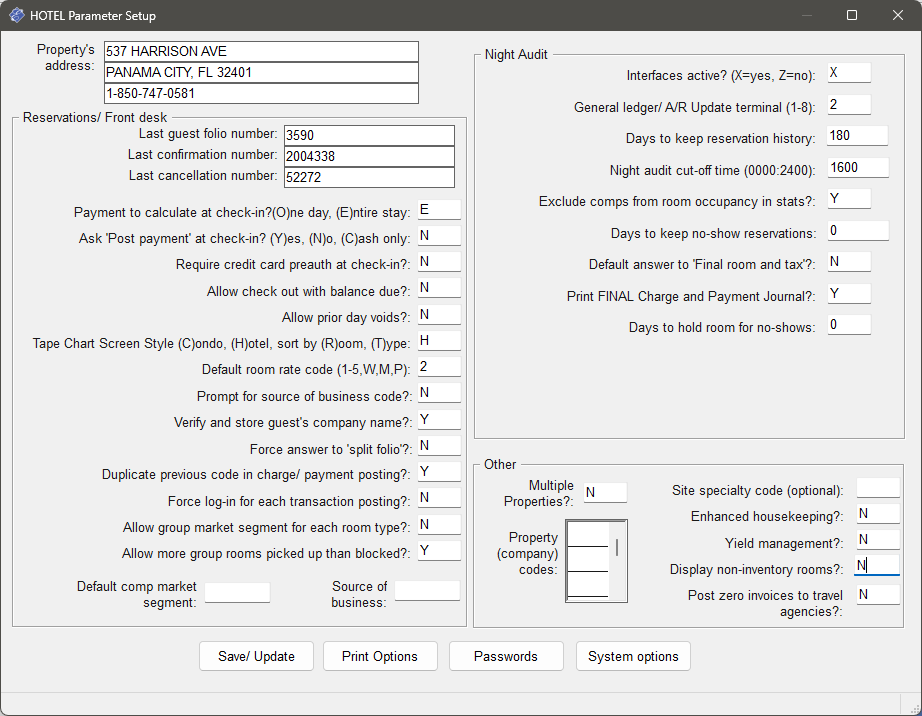Click the Last confirmation number field
922x716 pixels.
pos(369,156)
